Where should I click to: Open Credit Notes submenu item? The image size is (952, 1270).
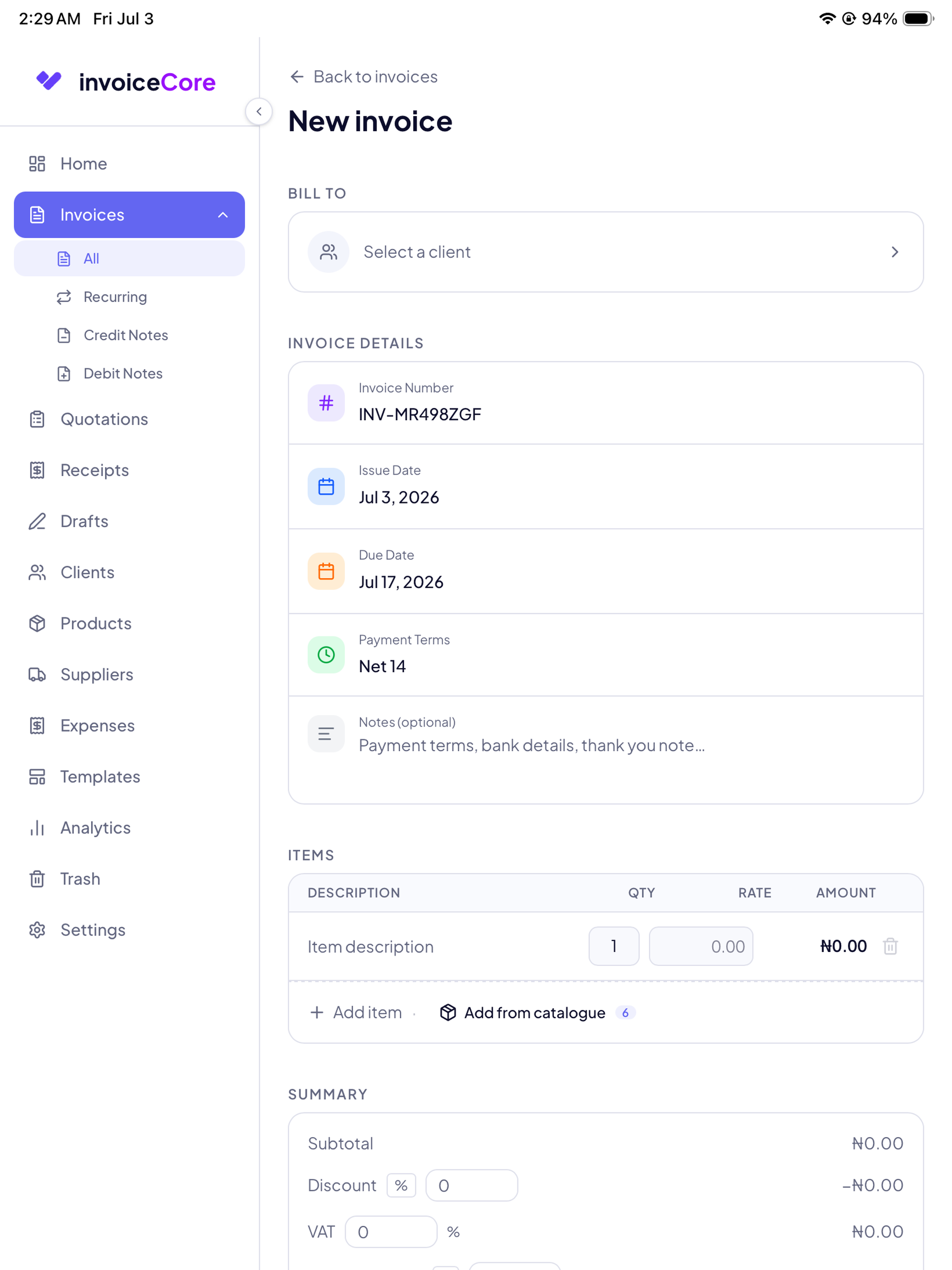[129, 335]
